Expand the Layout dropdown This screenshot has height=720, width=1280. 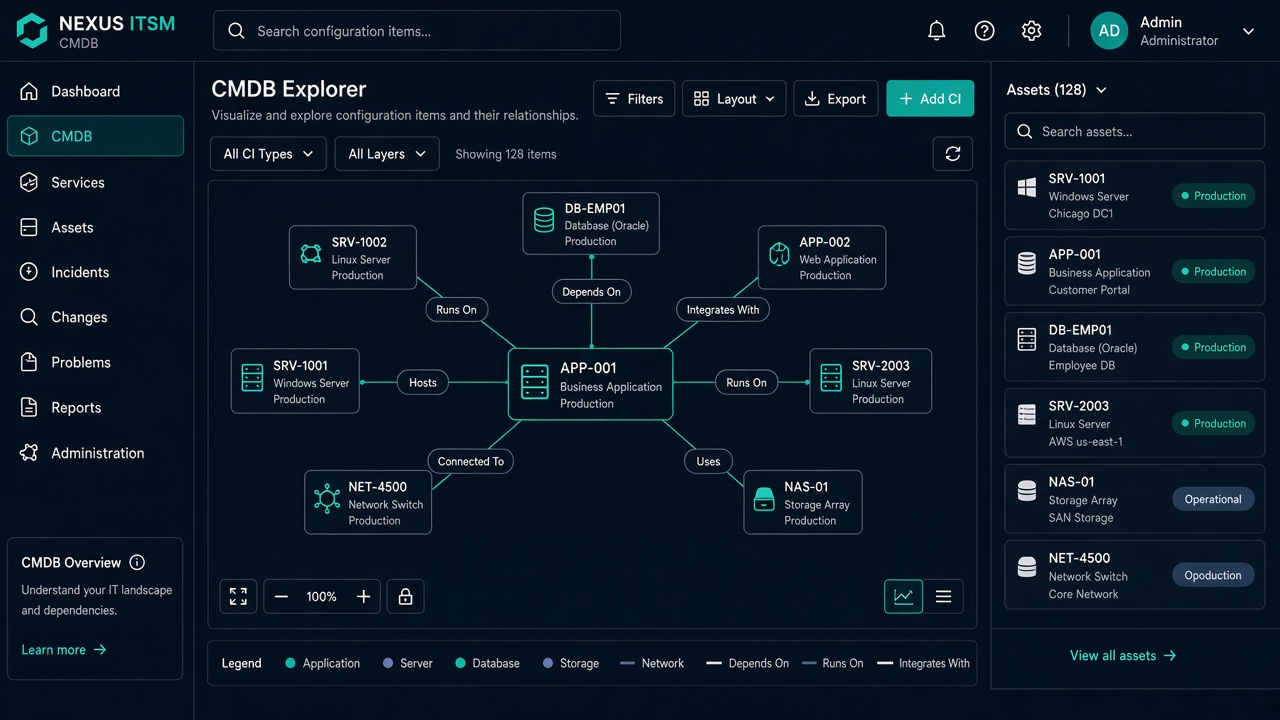(734, 99)
